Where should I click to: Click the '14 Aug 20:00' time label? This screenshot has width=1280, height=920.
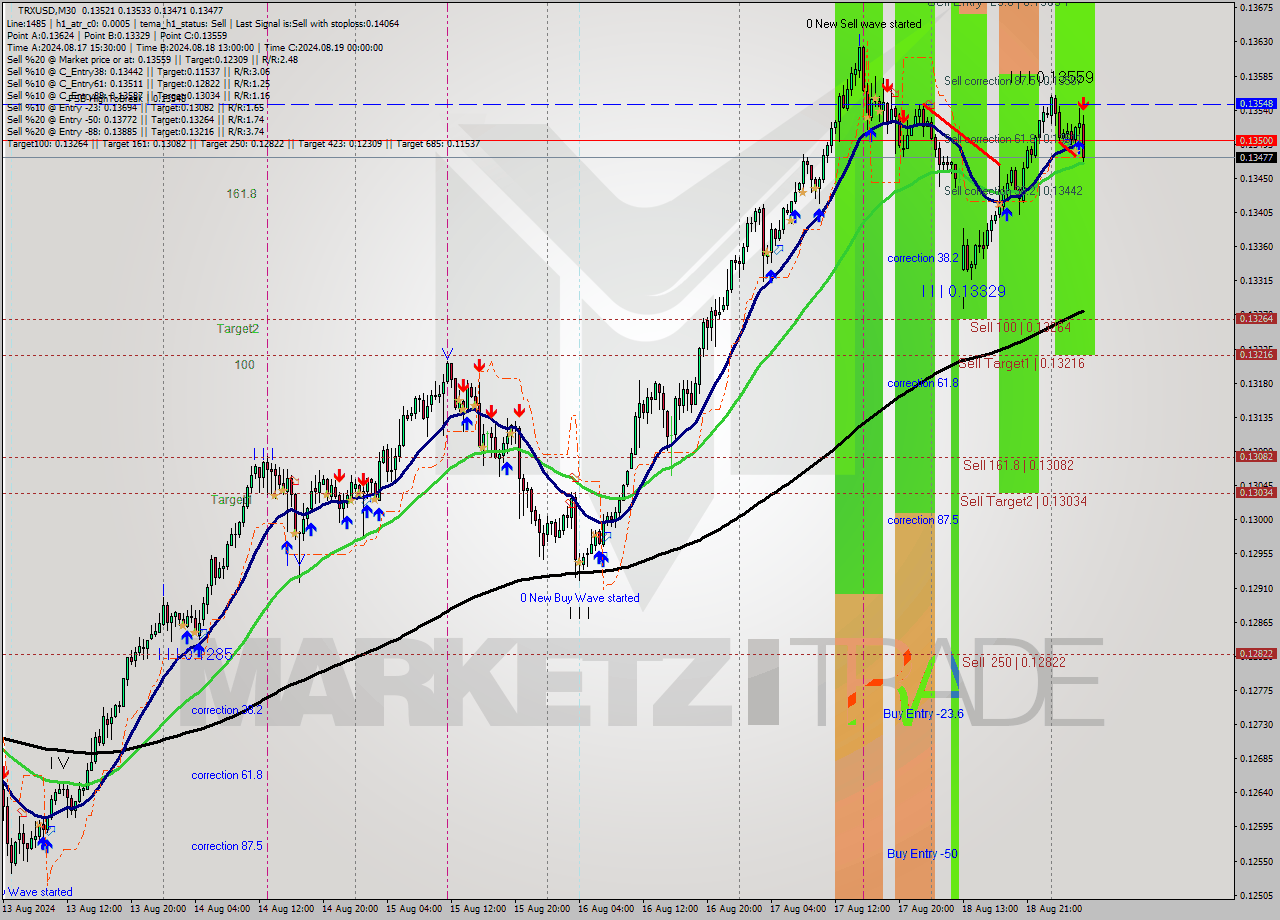tap(350, 909)
